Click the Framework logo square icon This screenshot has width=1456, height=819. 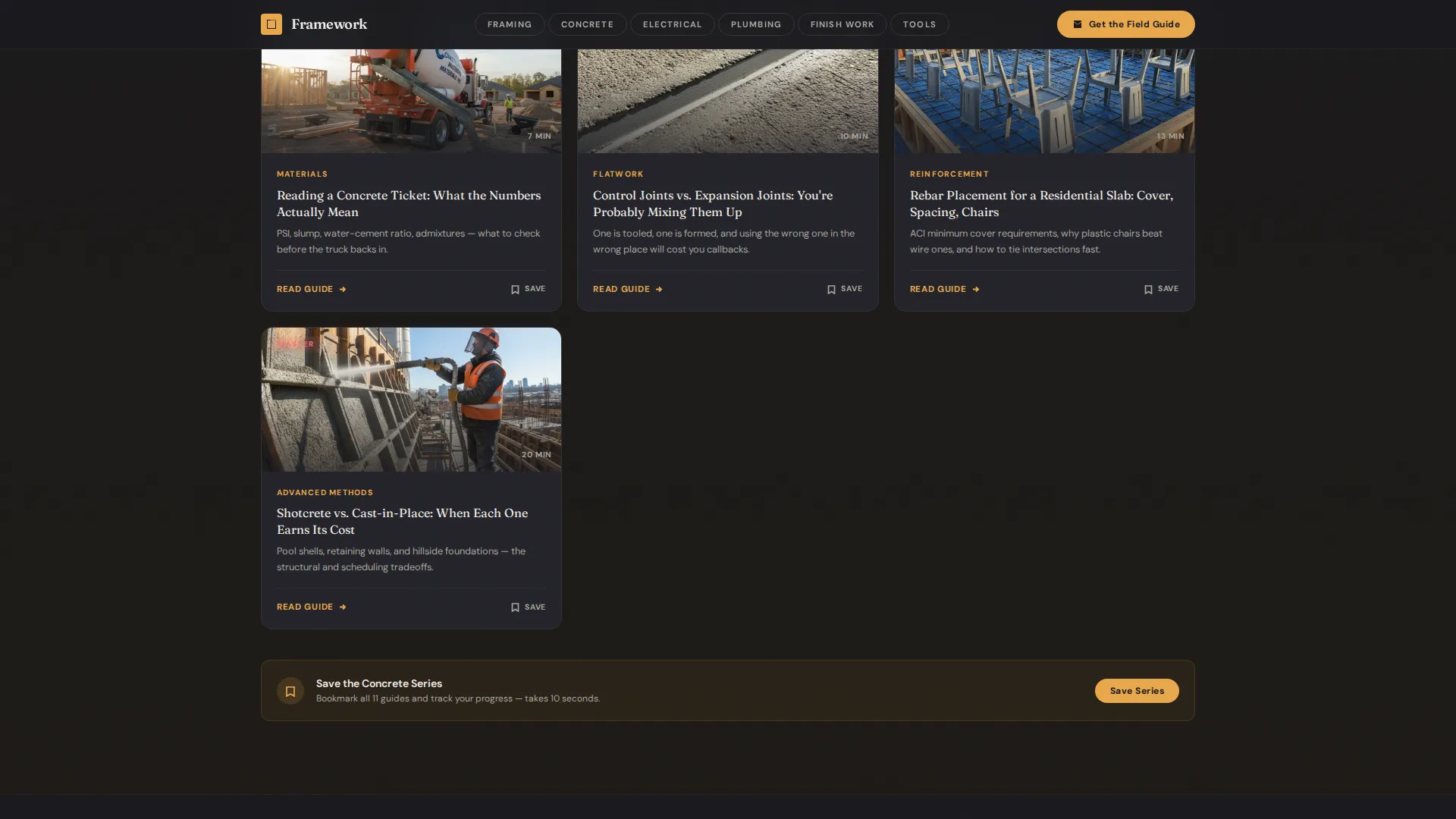(x=271, y=24)
